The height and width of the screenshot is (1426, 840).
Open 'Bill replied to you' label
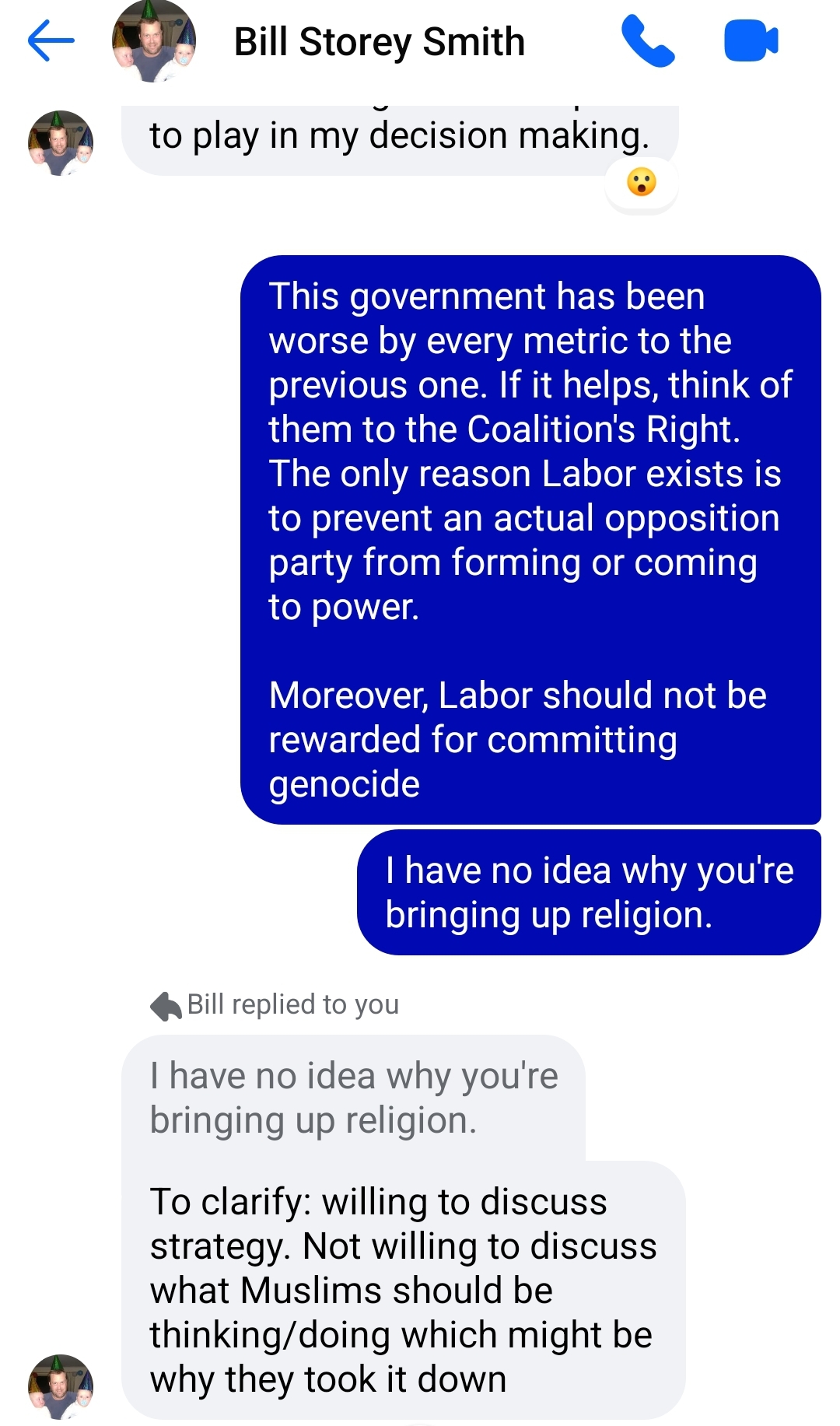[293, 1004]
